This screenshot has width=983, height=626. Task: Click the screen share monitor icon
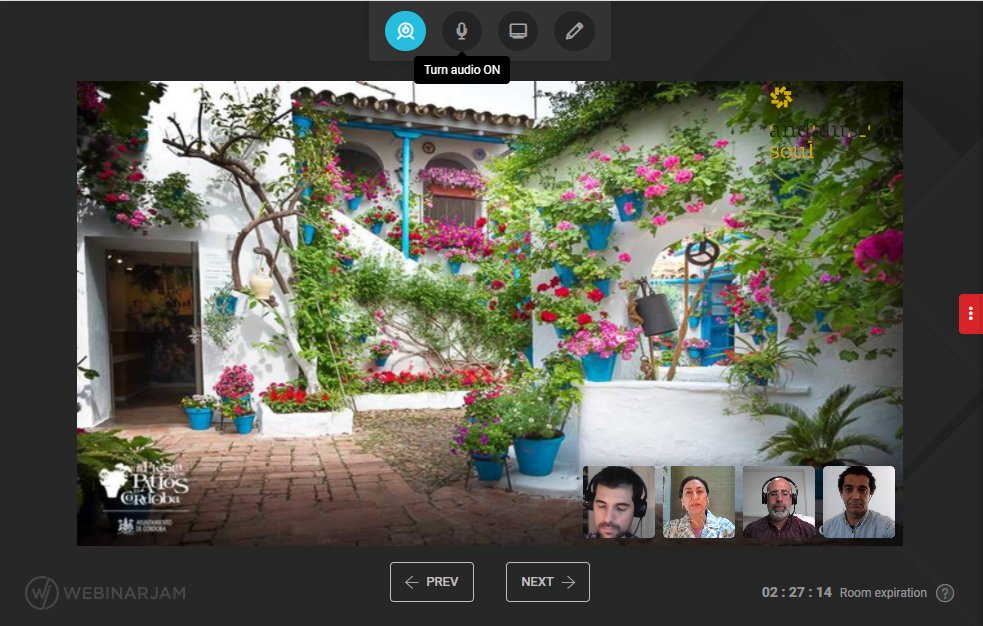pyautogui.click(x=518, y=31)
